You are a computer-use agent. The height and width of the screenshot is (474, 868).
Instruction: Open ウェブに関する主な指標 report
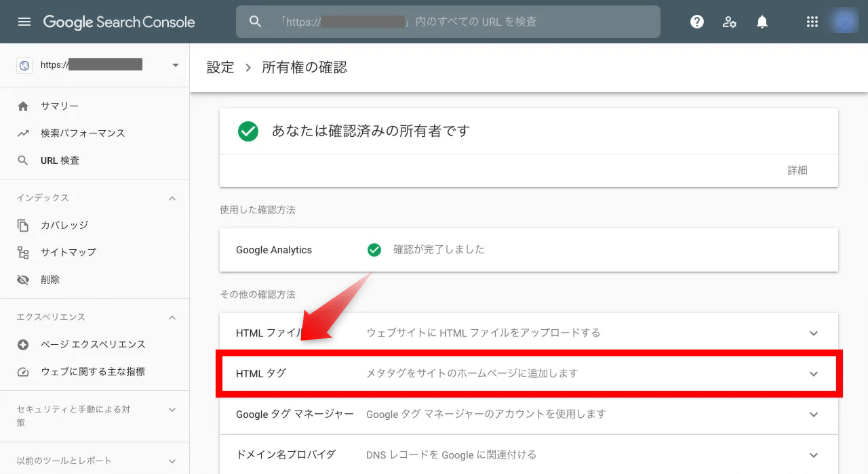tap(92, 372)
